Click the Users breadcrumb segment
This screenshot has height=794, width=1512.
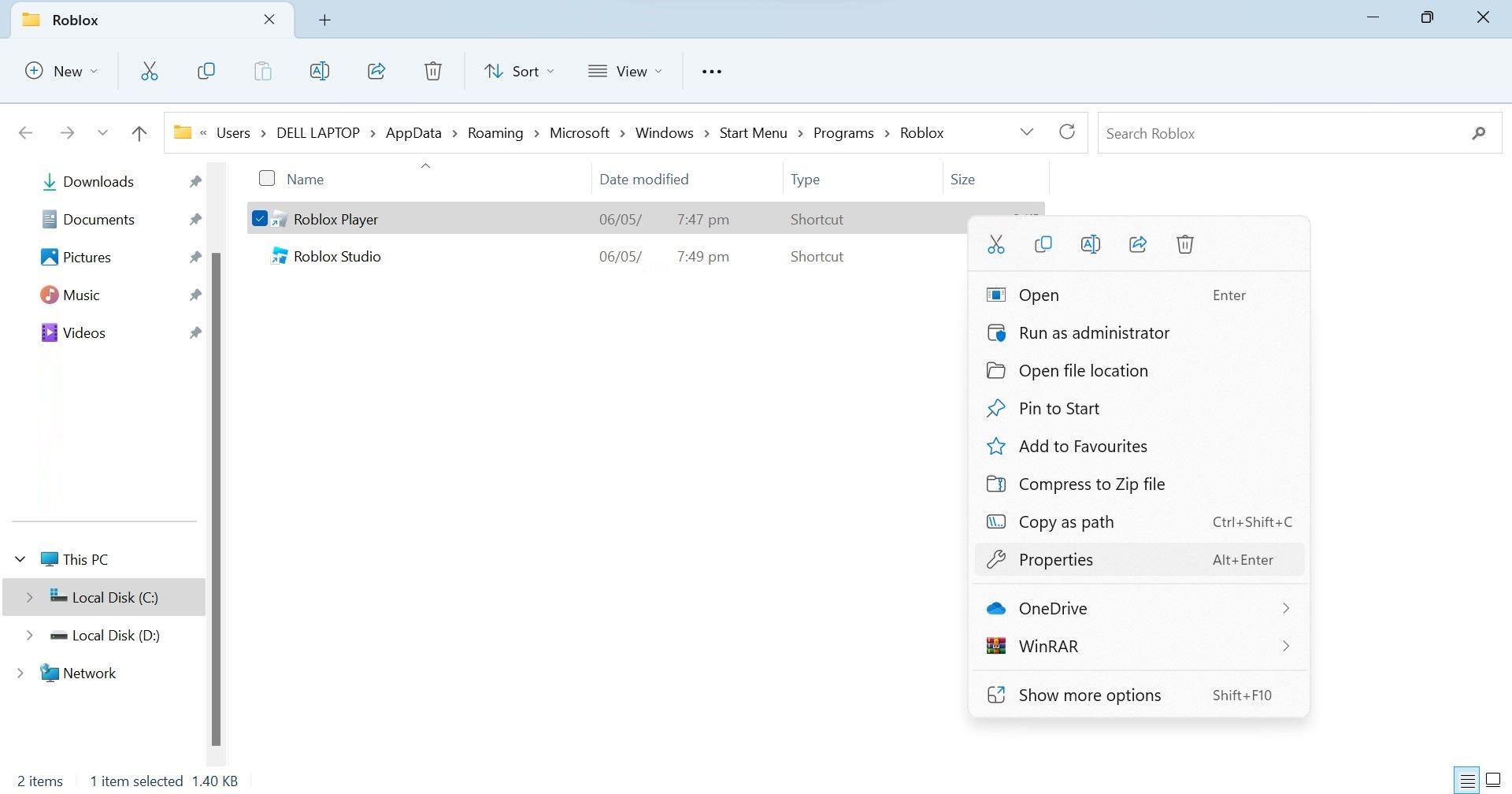coord(233,133)
